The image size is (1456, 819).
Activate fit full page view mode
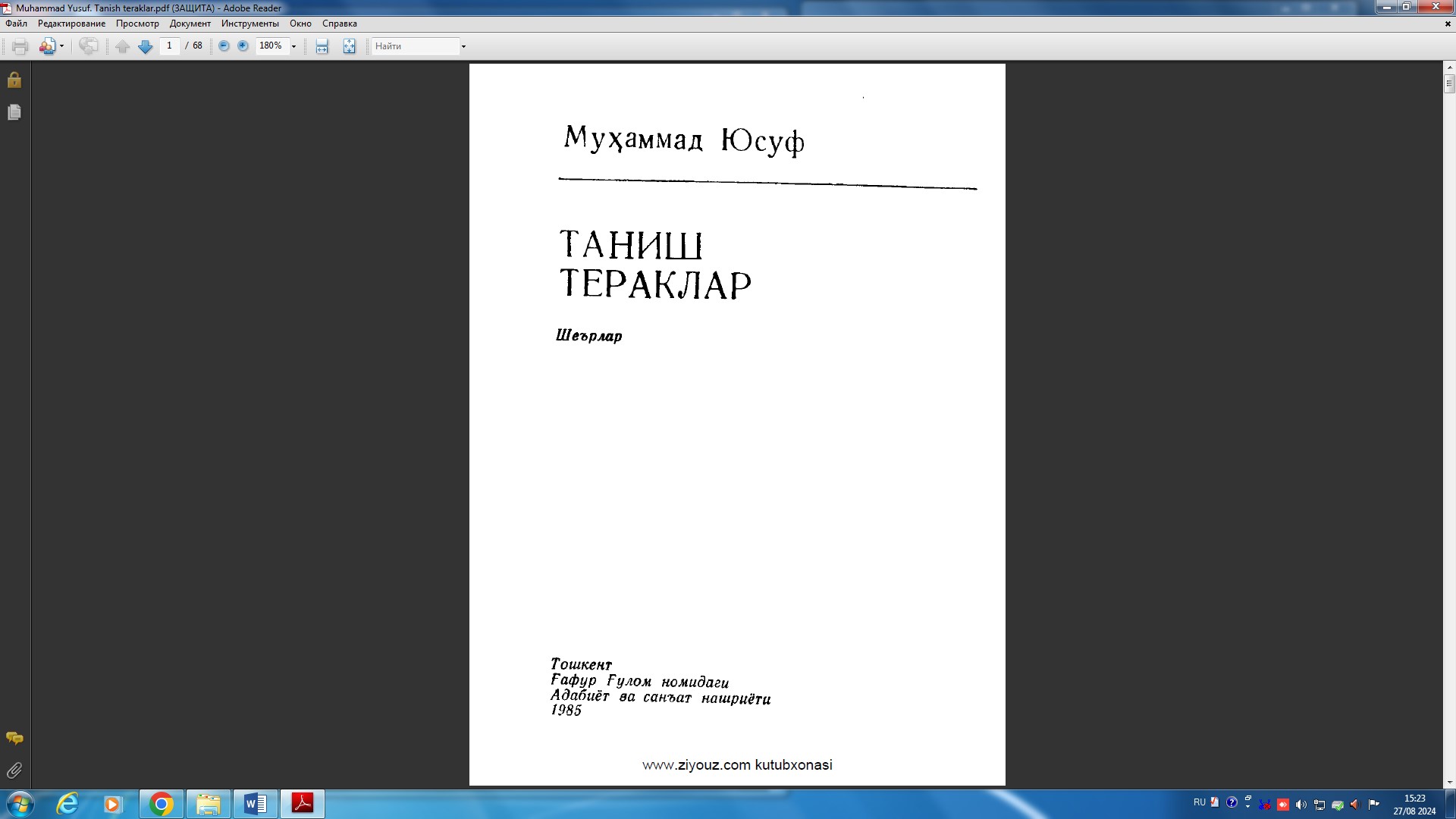coord(349,46)
